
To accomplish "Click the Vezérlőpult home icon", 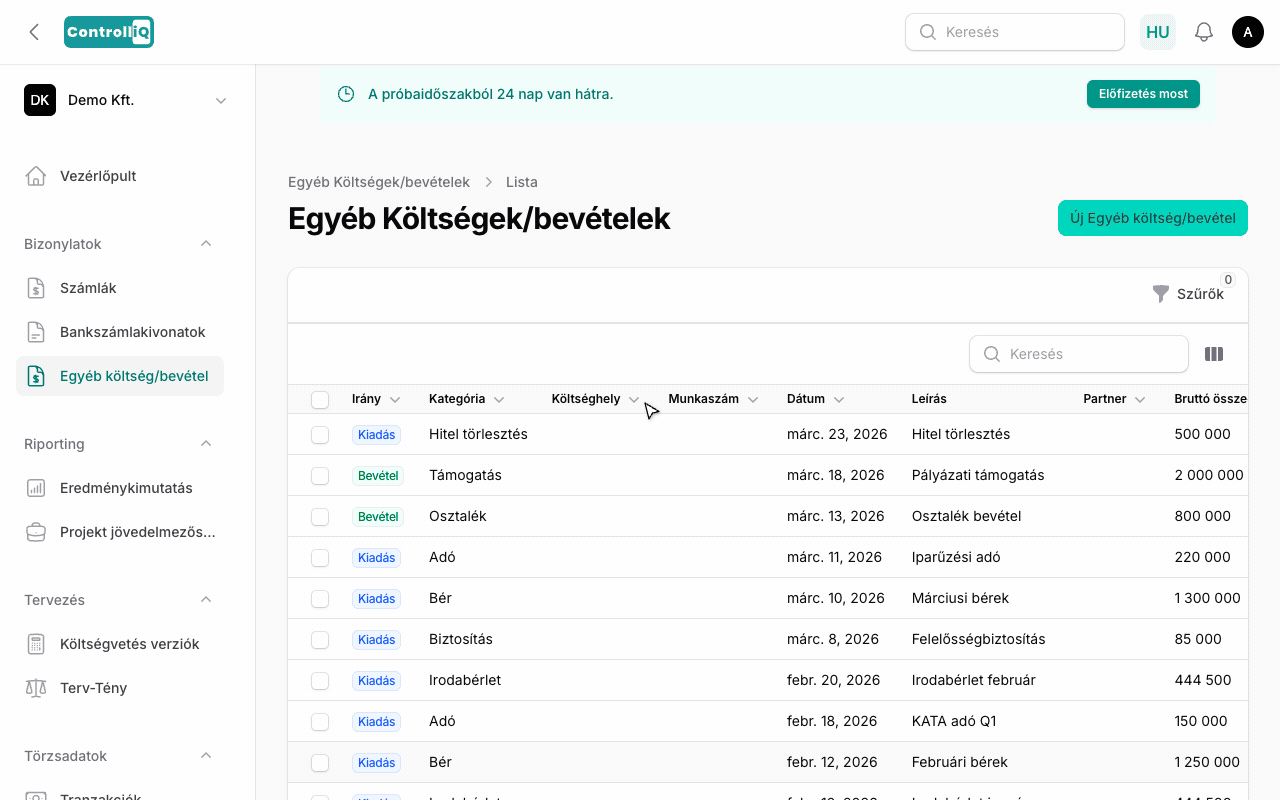I will tap(36, 176).
